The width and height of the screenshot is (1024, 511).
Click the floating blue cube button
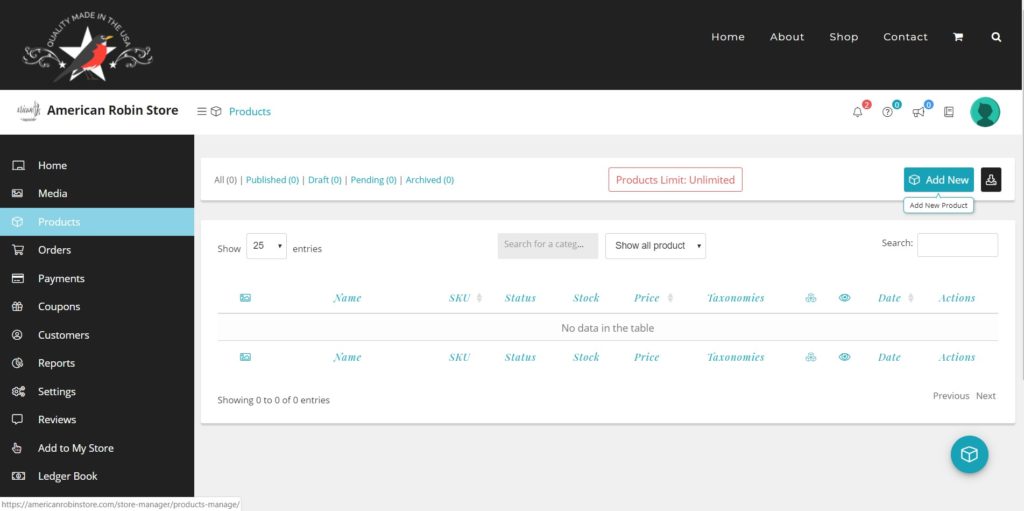click(969, 454)
